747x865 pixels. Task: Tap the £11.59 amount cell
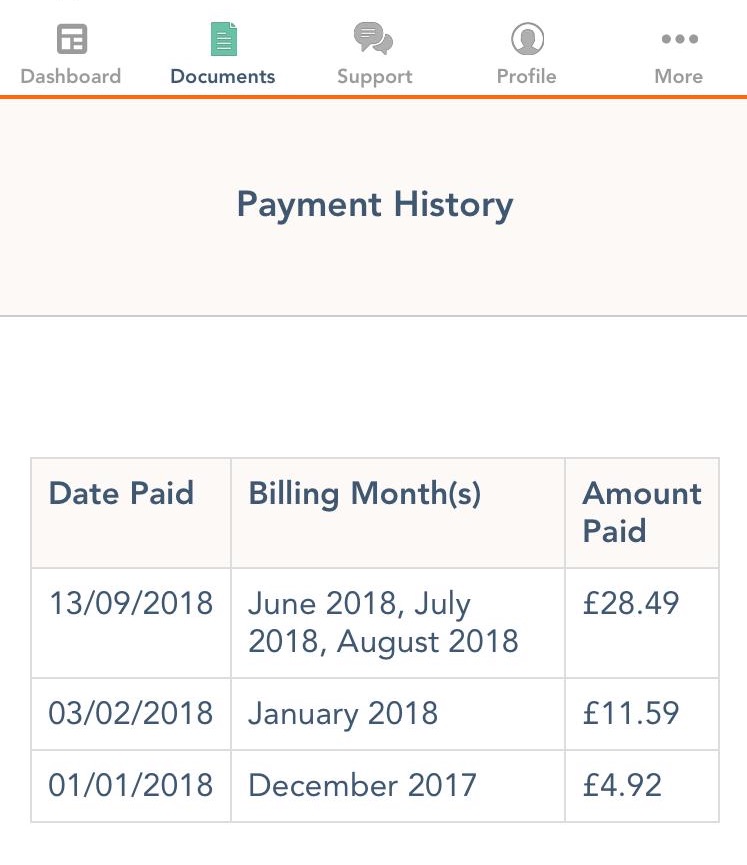642,714
